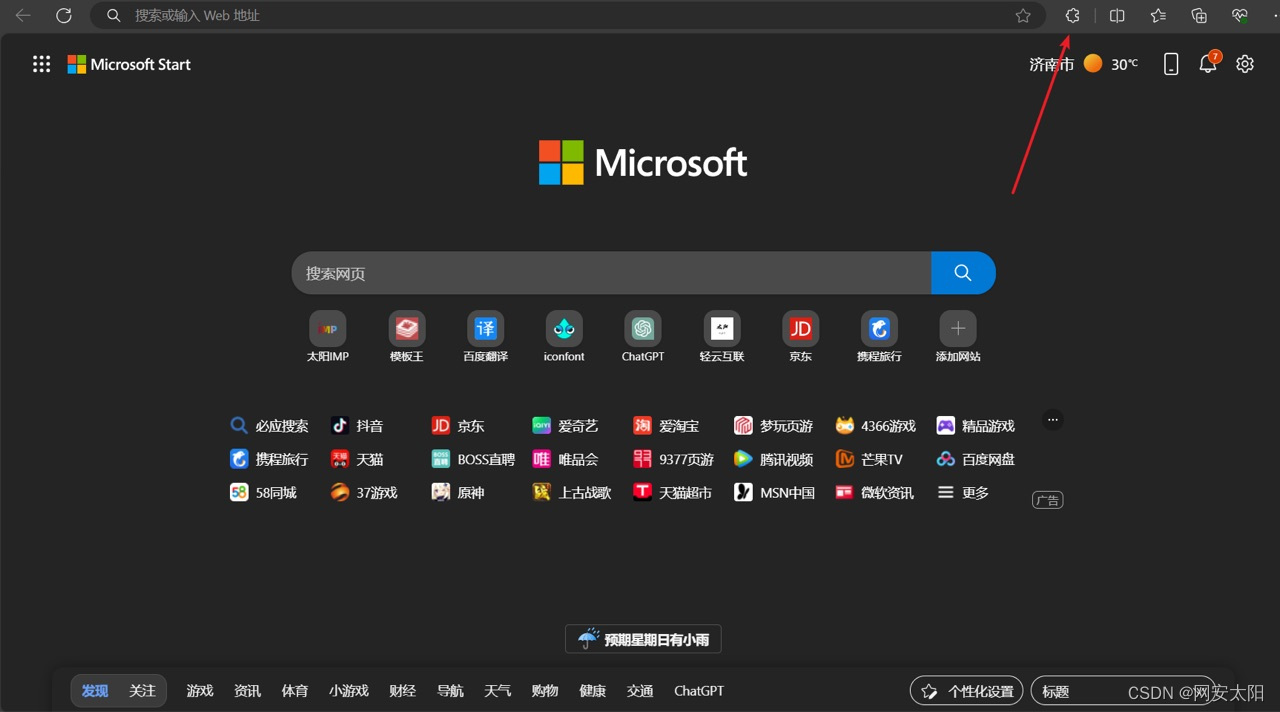Click the blue search magnifier button
This screenshot has width=1280, height=712.
pos(963,273)
